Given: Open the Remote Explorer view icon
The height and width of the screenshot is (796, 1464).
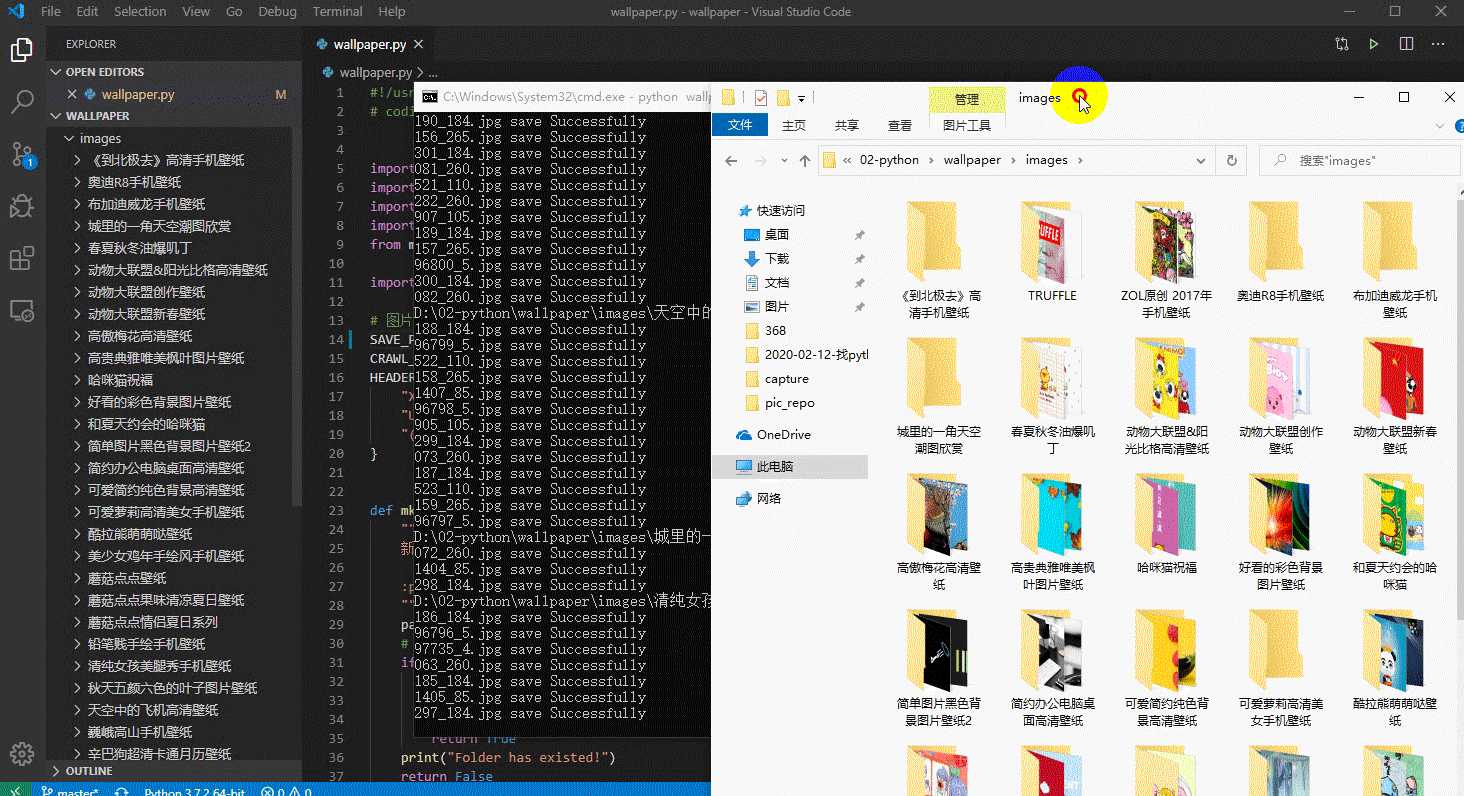Looking at the screenshot, I should coord(22,311).
